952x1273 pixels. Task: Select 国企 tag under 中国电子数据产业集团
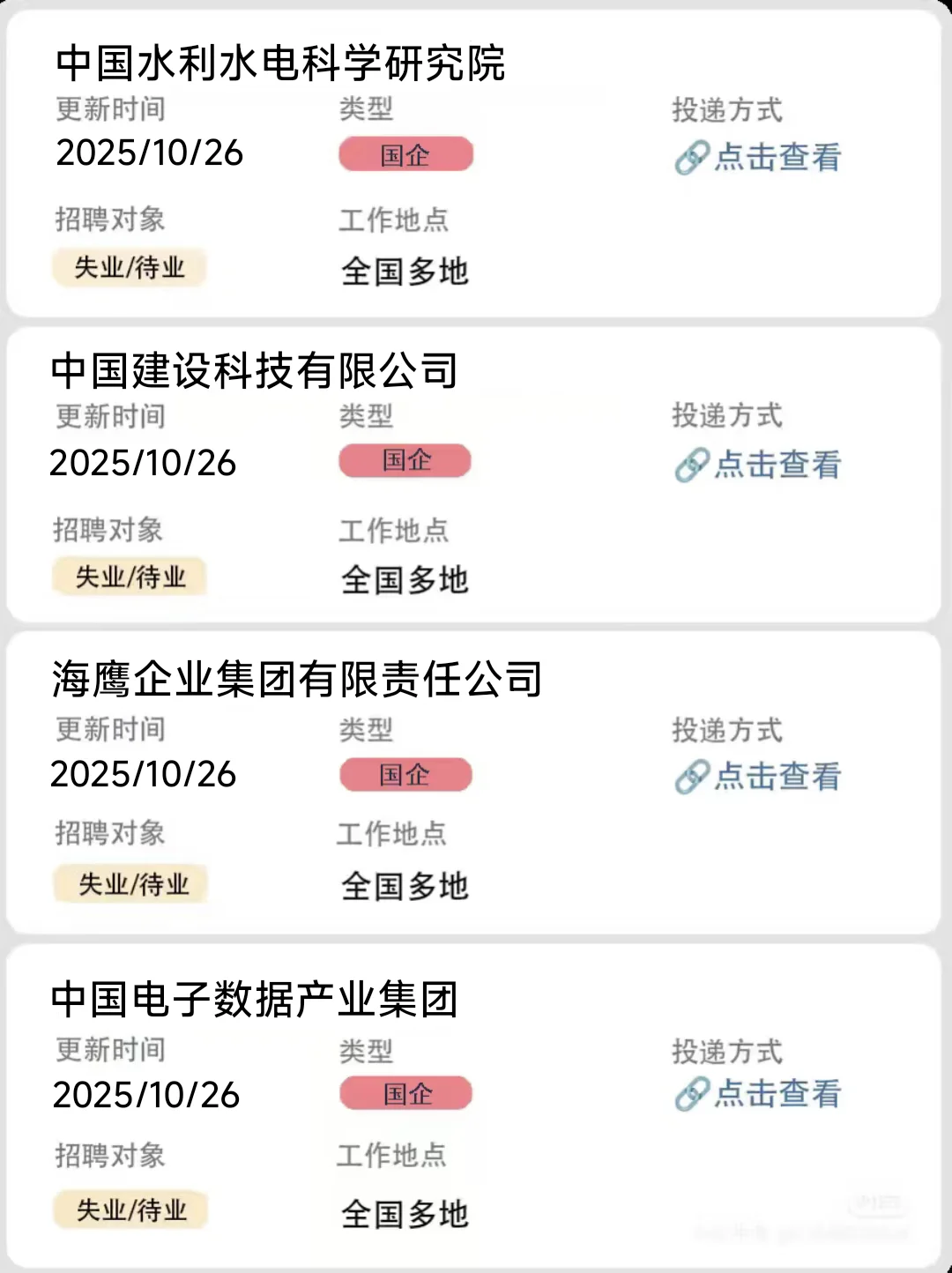(406, 1094)
